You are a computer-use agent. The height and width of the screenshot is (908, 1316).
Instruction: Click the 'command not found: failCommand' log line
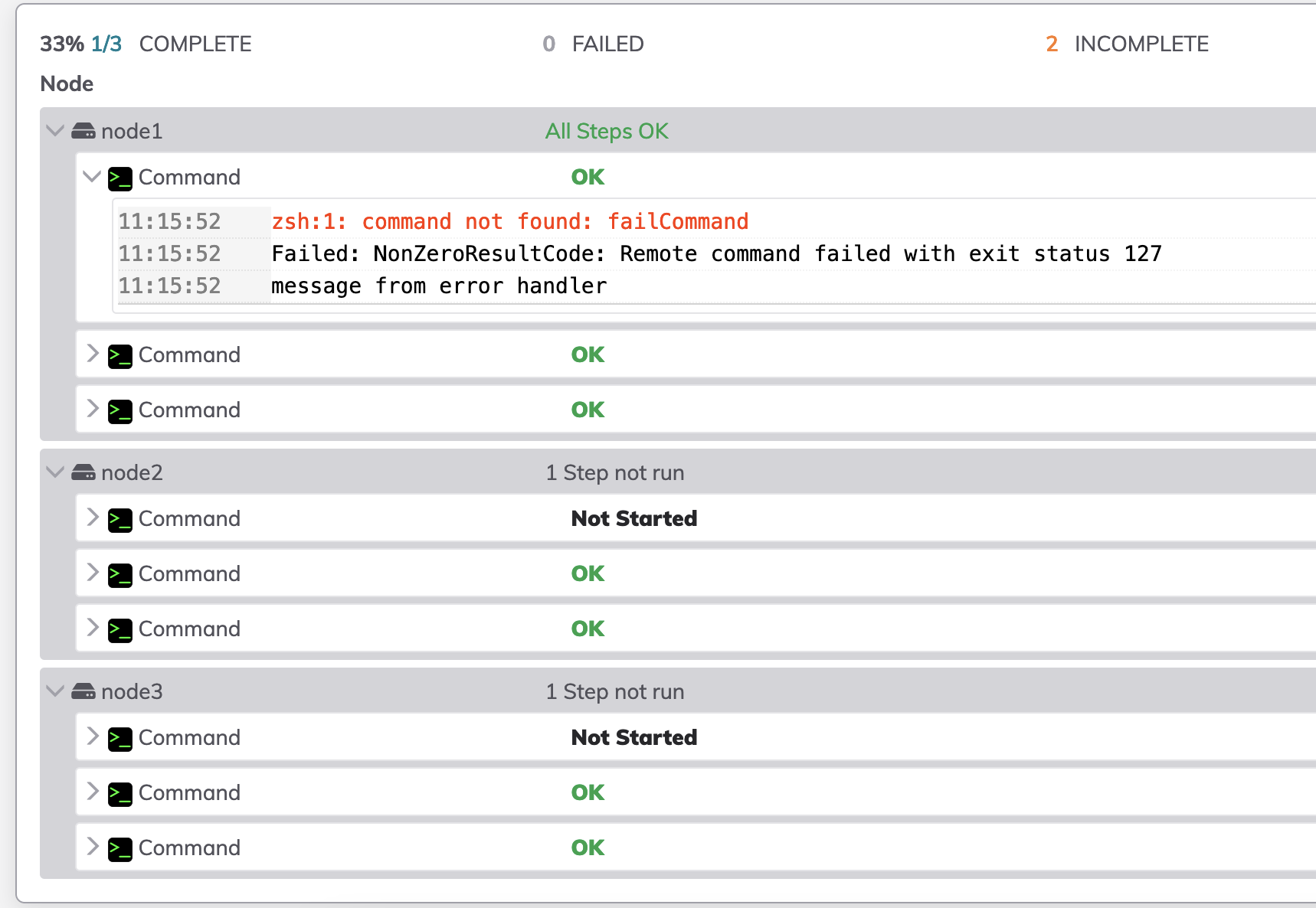click(x=510, y=222)
